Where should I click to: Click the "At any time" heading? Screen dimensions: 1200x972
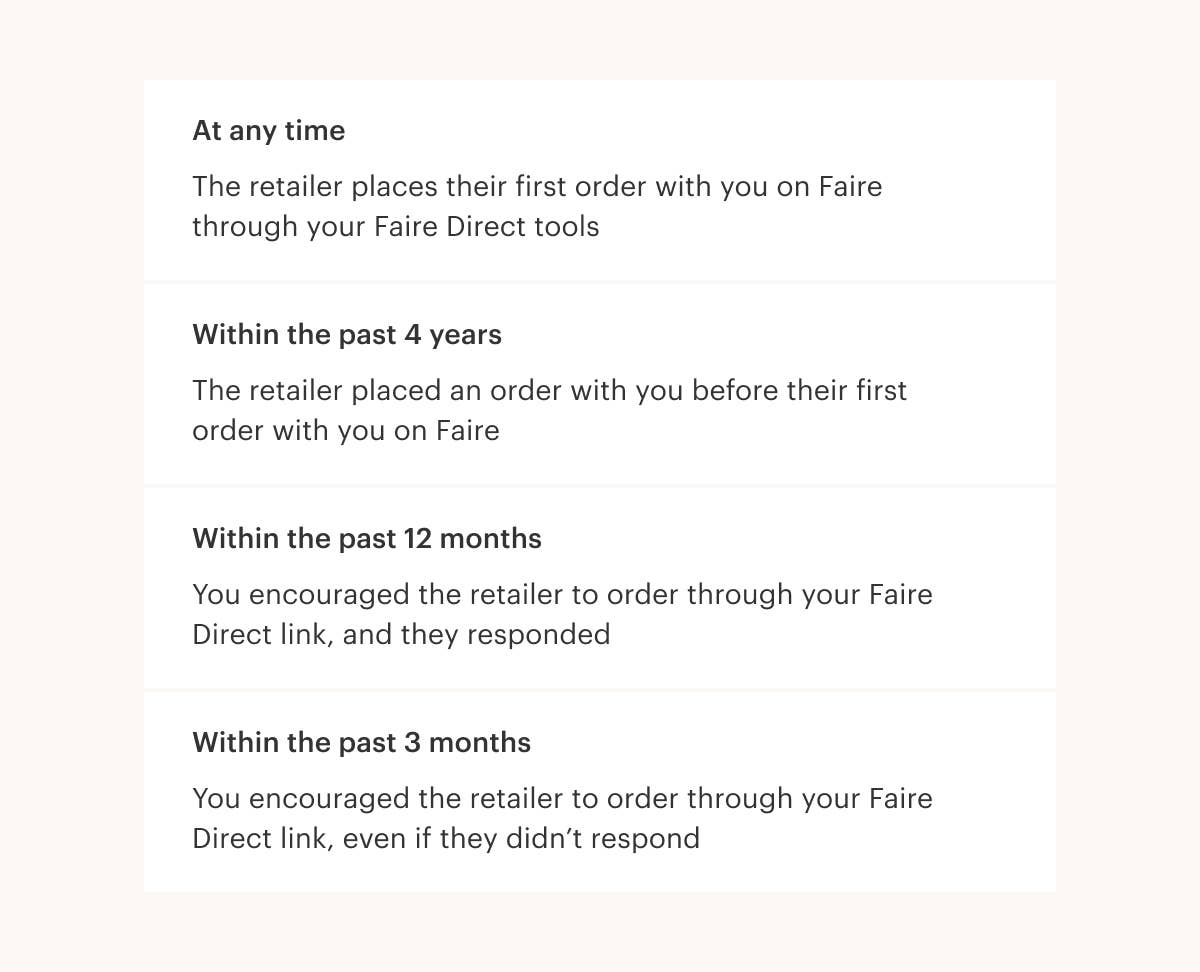click(268, 131)
